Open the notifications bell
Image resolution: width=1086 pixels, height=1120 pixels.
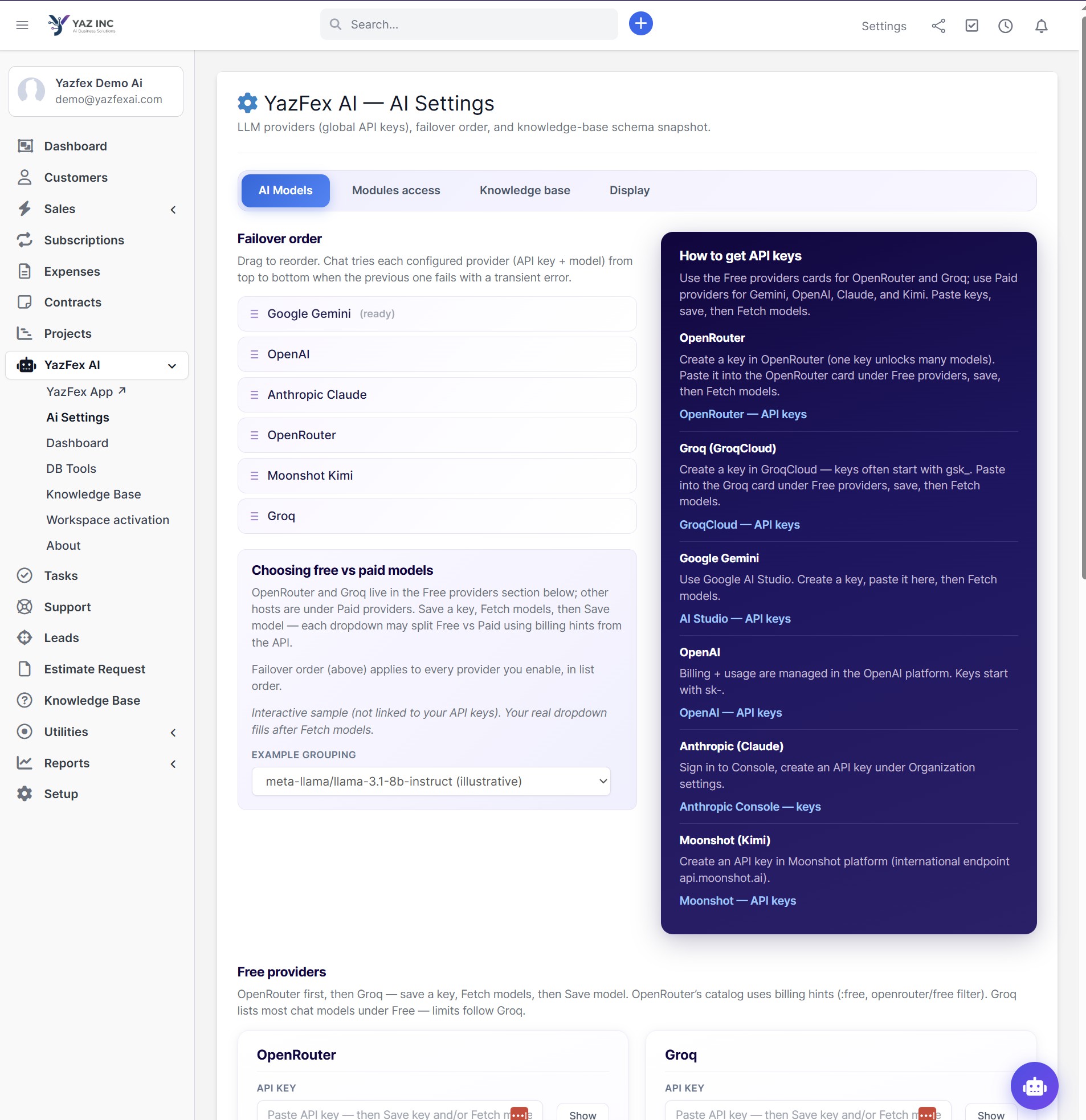tap(1042, 26)
